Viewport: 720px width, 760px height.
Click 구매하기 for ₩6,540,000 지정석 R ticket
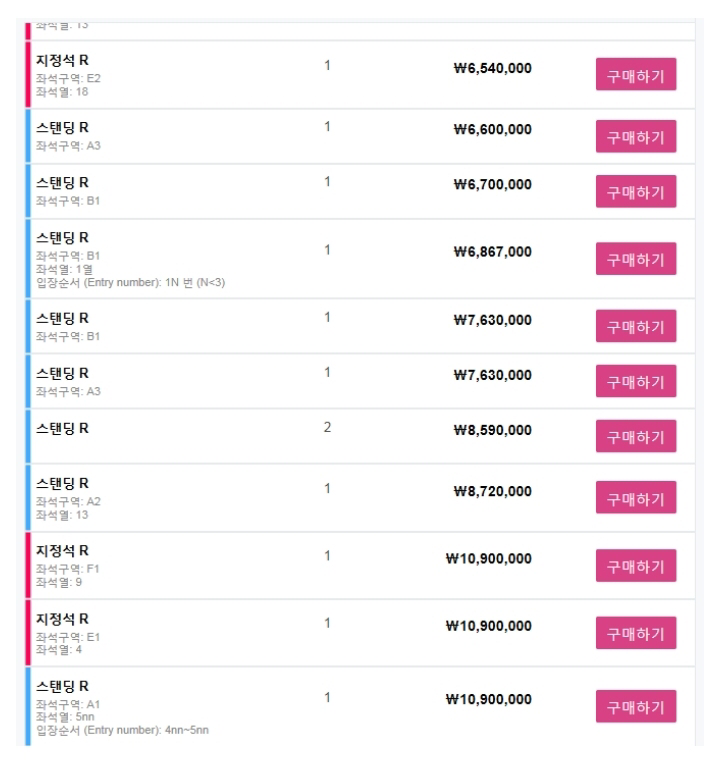click(636, 75)
